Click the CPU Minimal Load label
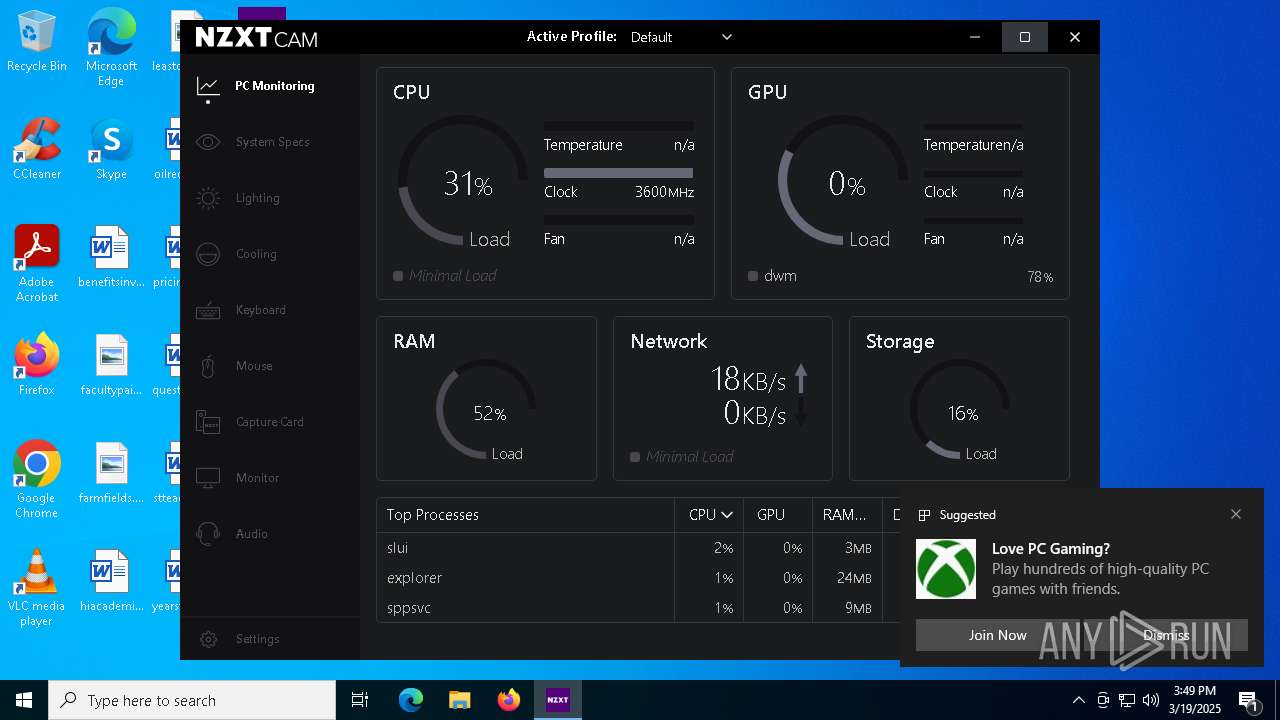The image size is (1280, 720). tap(452, 276)
